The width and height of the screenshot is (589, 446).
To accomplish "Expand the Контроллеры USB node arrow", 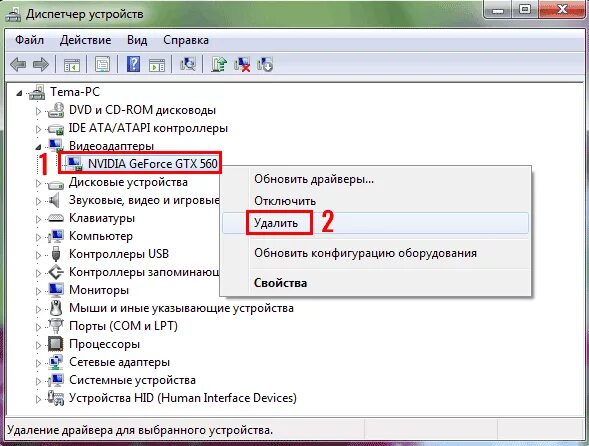I will 38,255.
